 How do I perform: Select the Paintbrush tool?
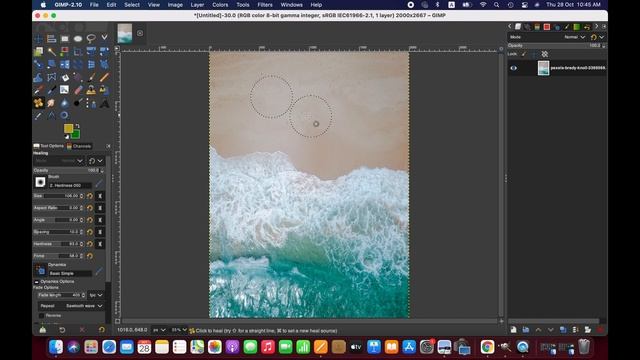click(91, 78)
